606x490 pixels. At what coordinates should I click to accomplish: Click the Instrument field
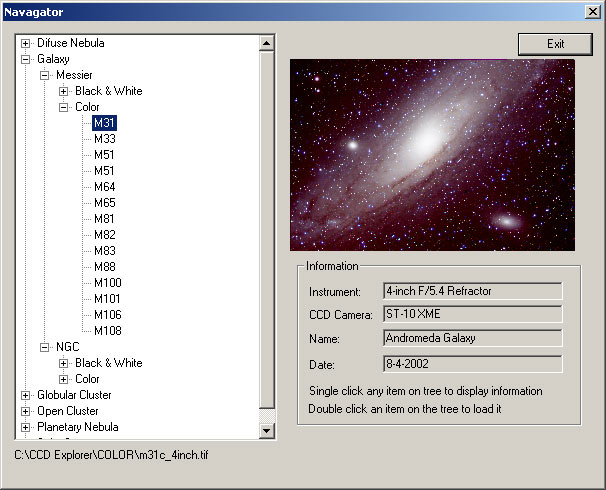point(472,291)
